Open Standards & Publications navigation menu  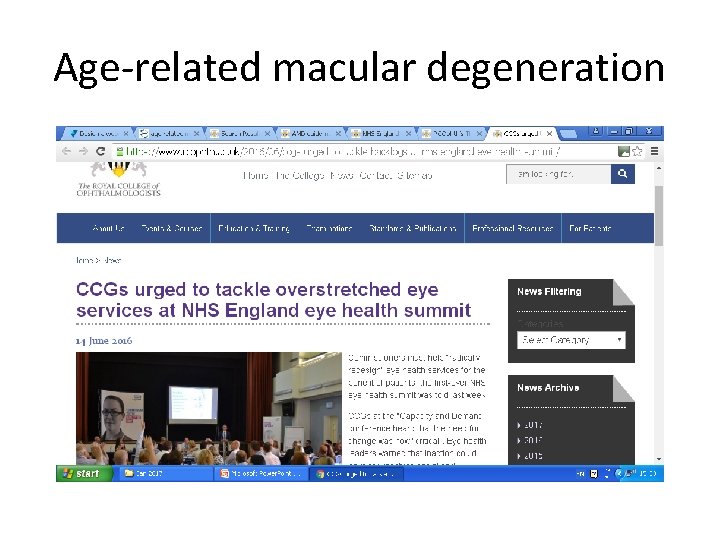tap(413, 228)
